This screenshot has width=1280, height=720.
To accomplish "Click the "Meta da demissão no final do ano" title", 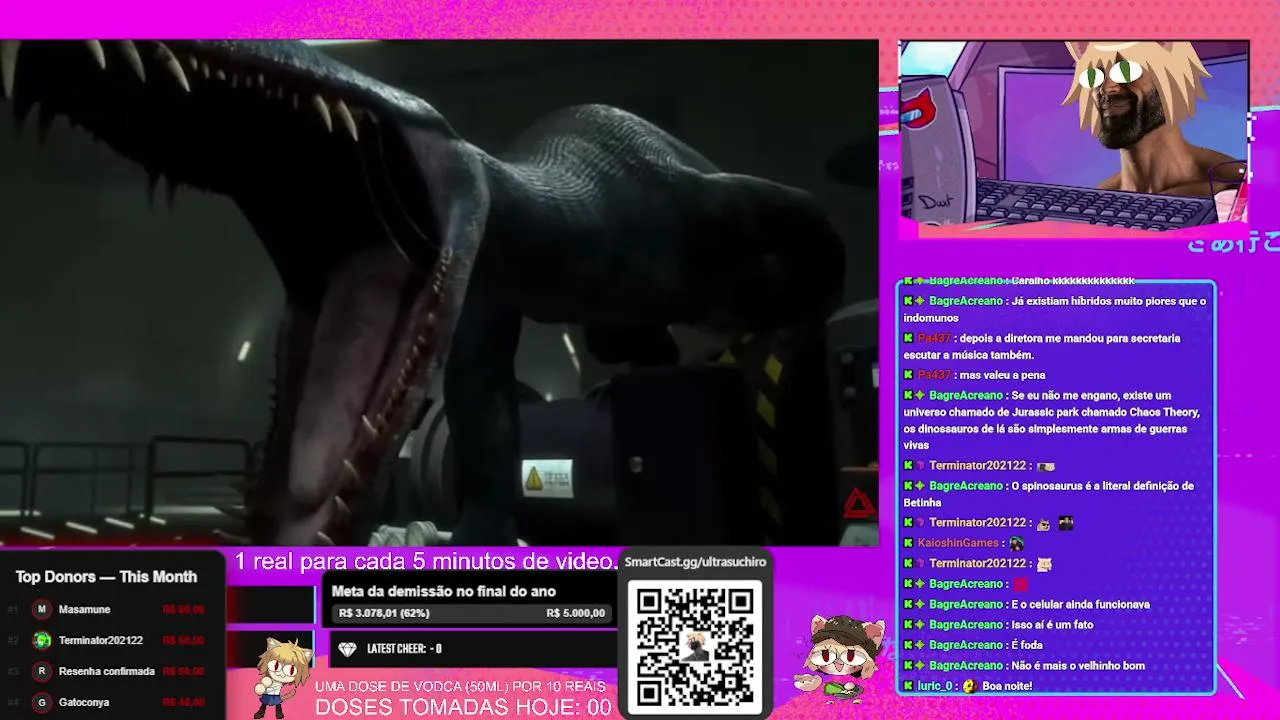I will click(x=443, y=591).
